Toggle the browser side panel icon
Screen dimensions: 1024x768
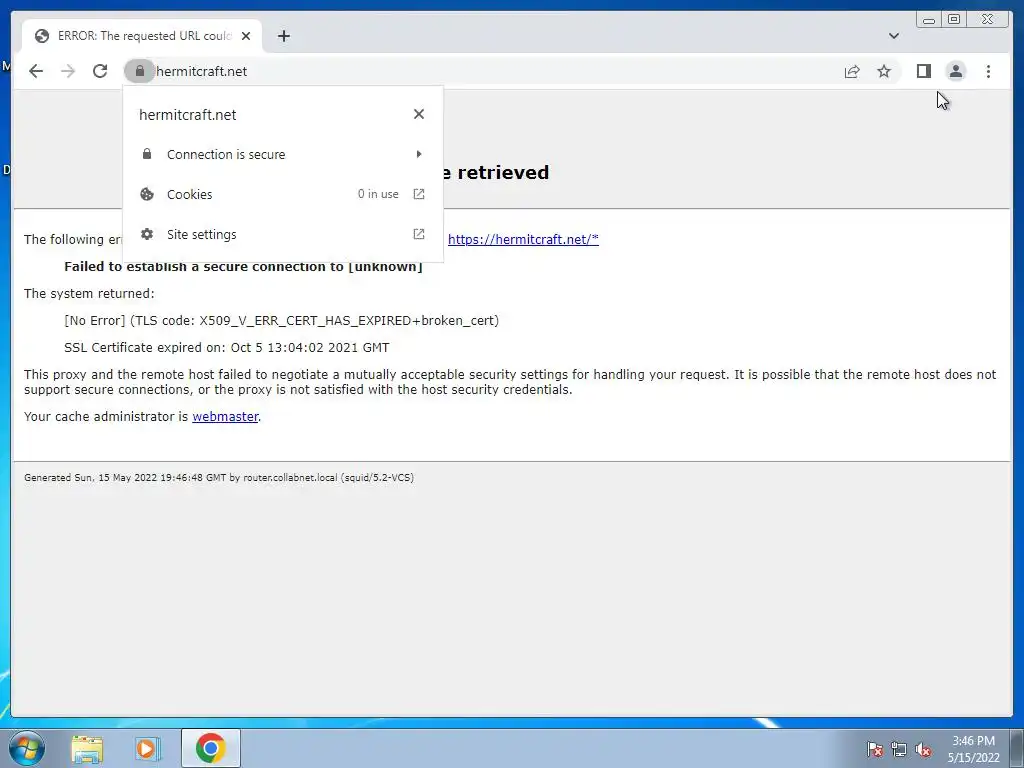pyautogui.click(x=923, y=71)
